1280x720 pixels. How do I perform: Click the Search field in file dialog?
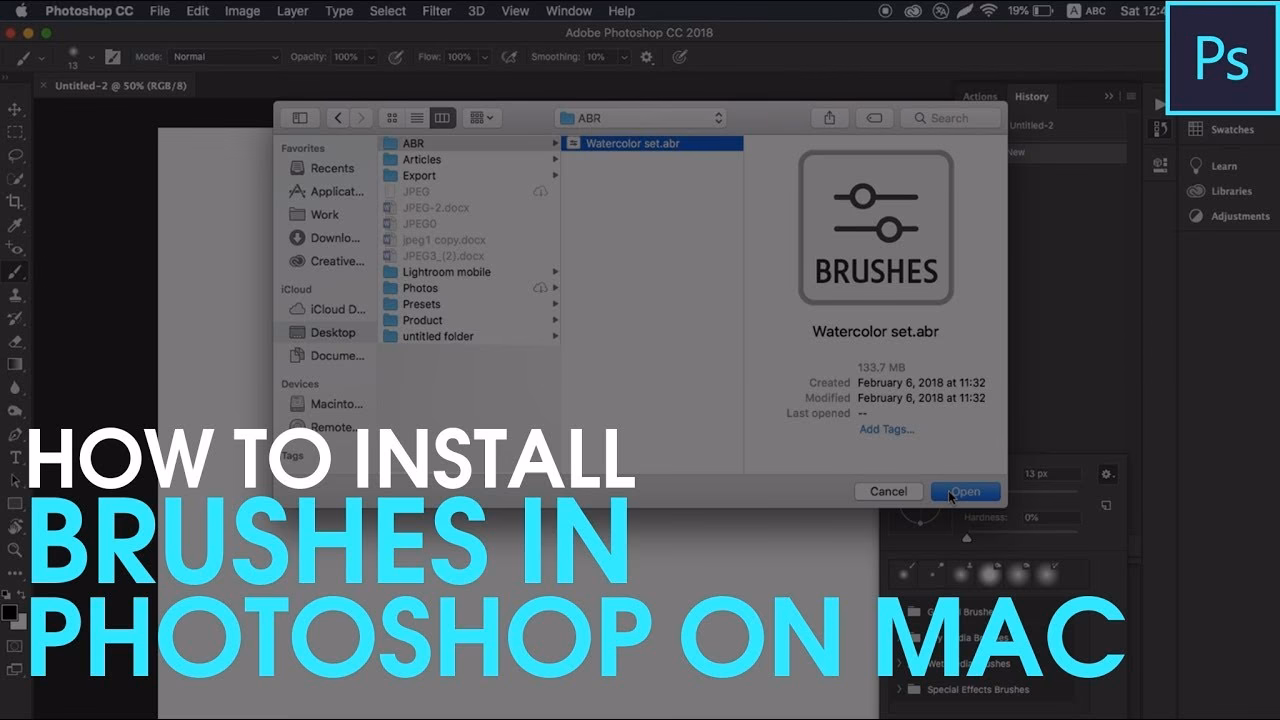tap(950, 118)
